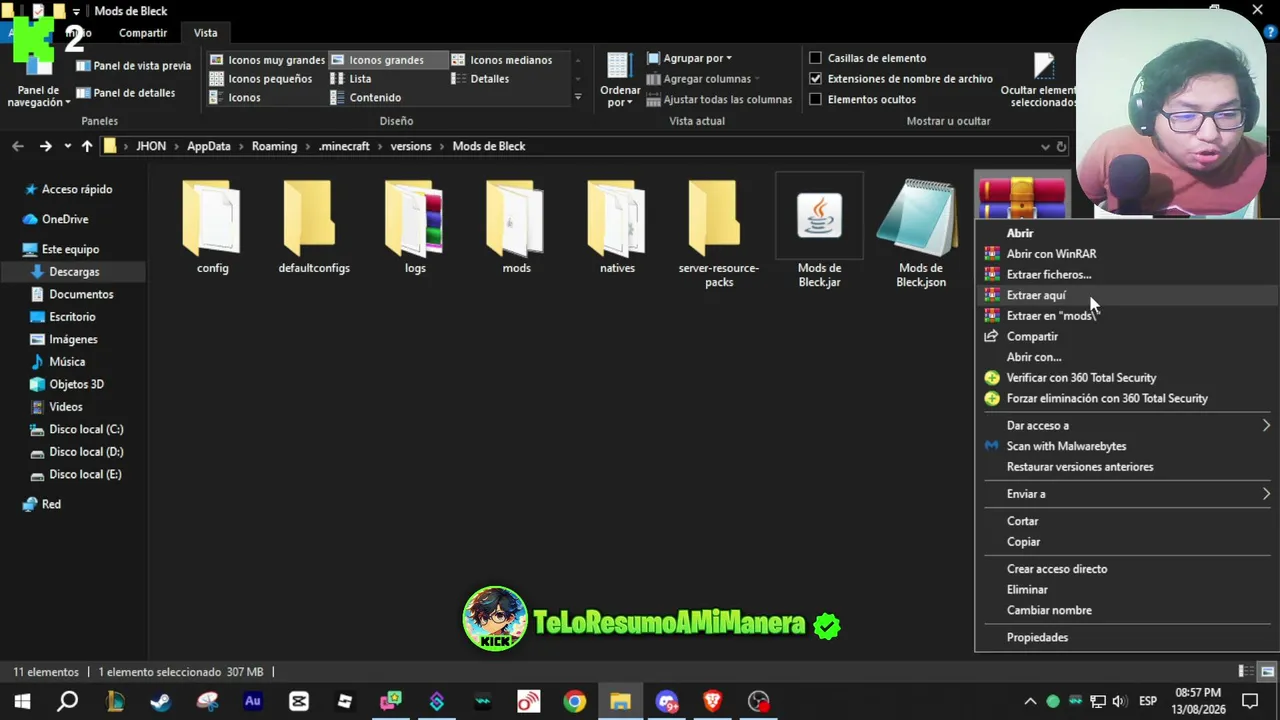Open OneDrive in the navigation pane
The width and height of the screenshot is (1280, 720).
point(65,219)
